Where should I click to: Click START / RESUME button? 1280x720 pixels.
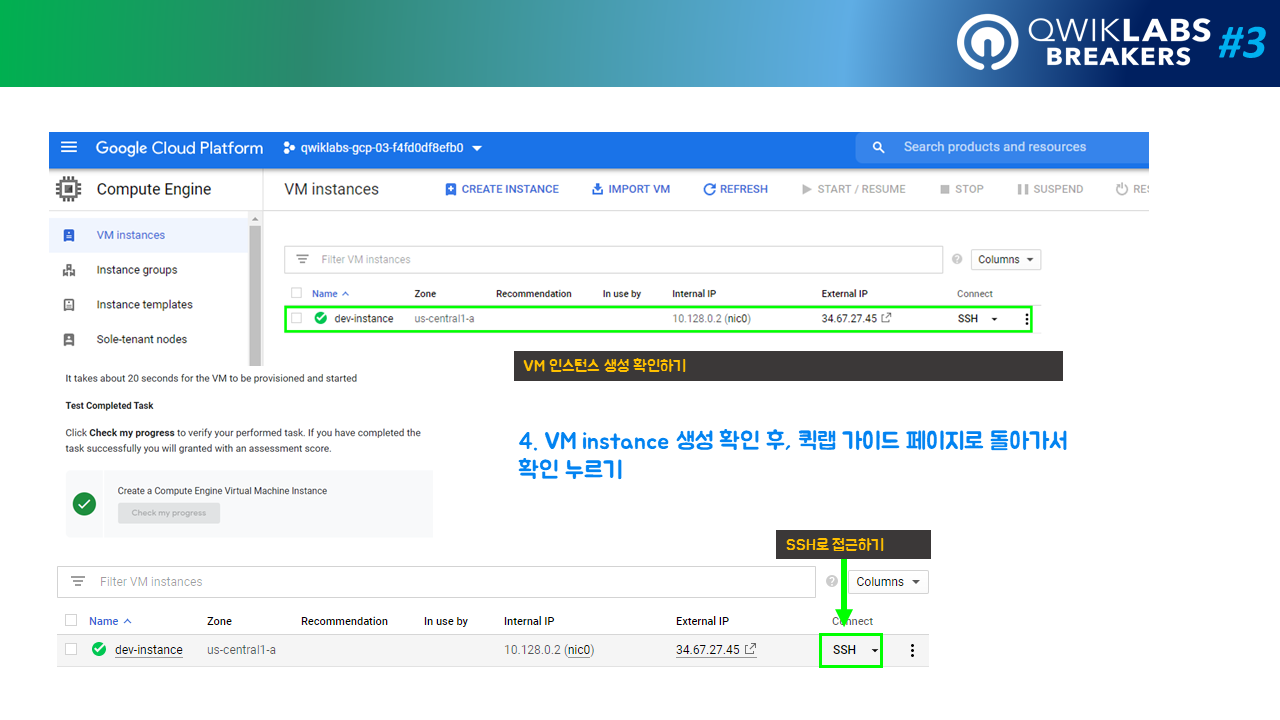[x=854, y=189]
